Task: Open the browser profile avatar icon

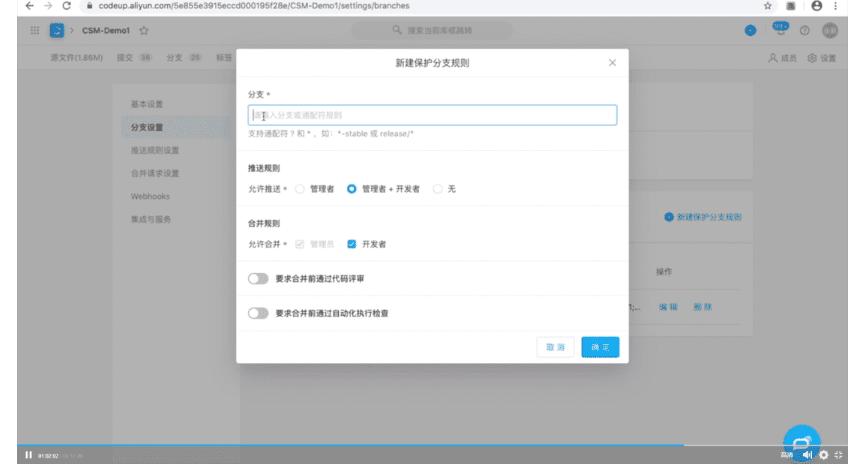Action: [x=816, y=5]
